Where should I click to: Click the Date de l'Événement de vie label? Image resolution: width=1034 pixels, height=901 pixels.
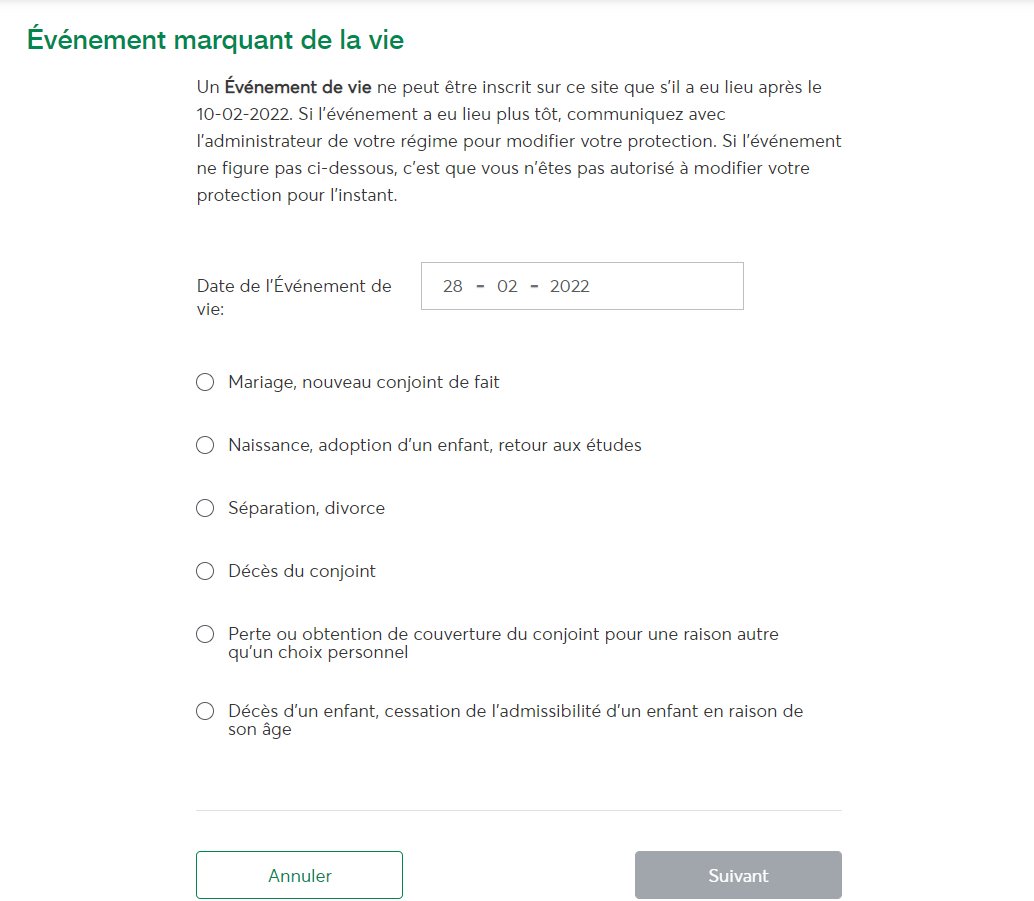click(x=294, y=297)
